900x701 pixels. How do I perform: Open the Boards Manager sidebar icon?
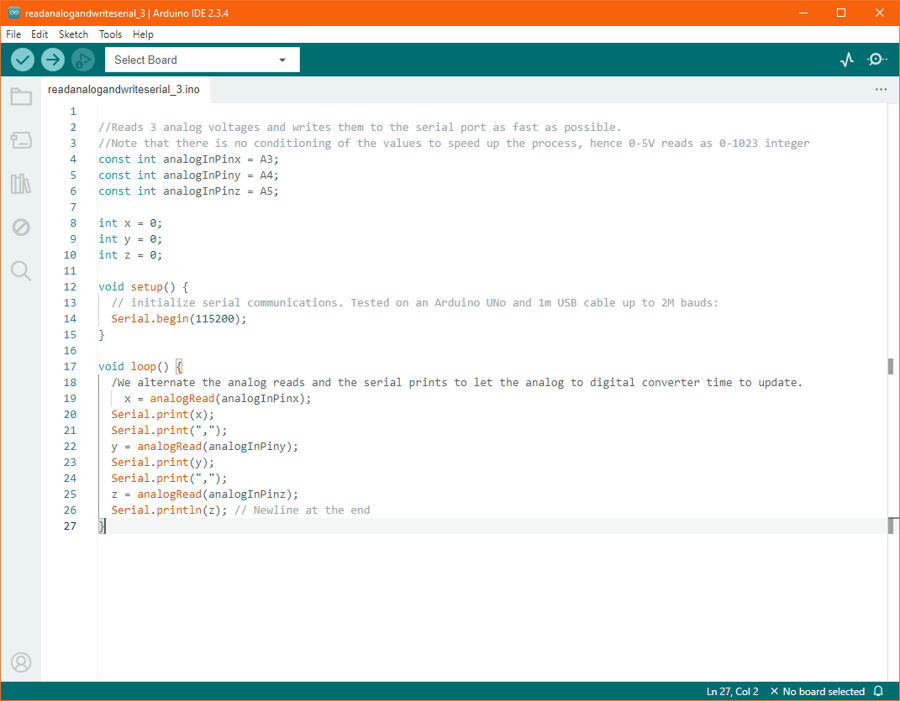21,140
